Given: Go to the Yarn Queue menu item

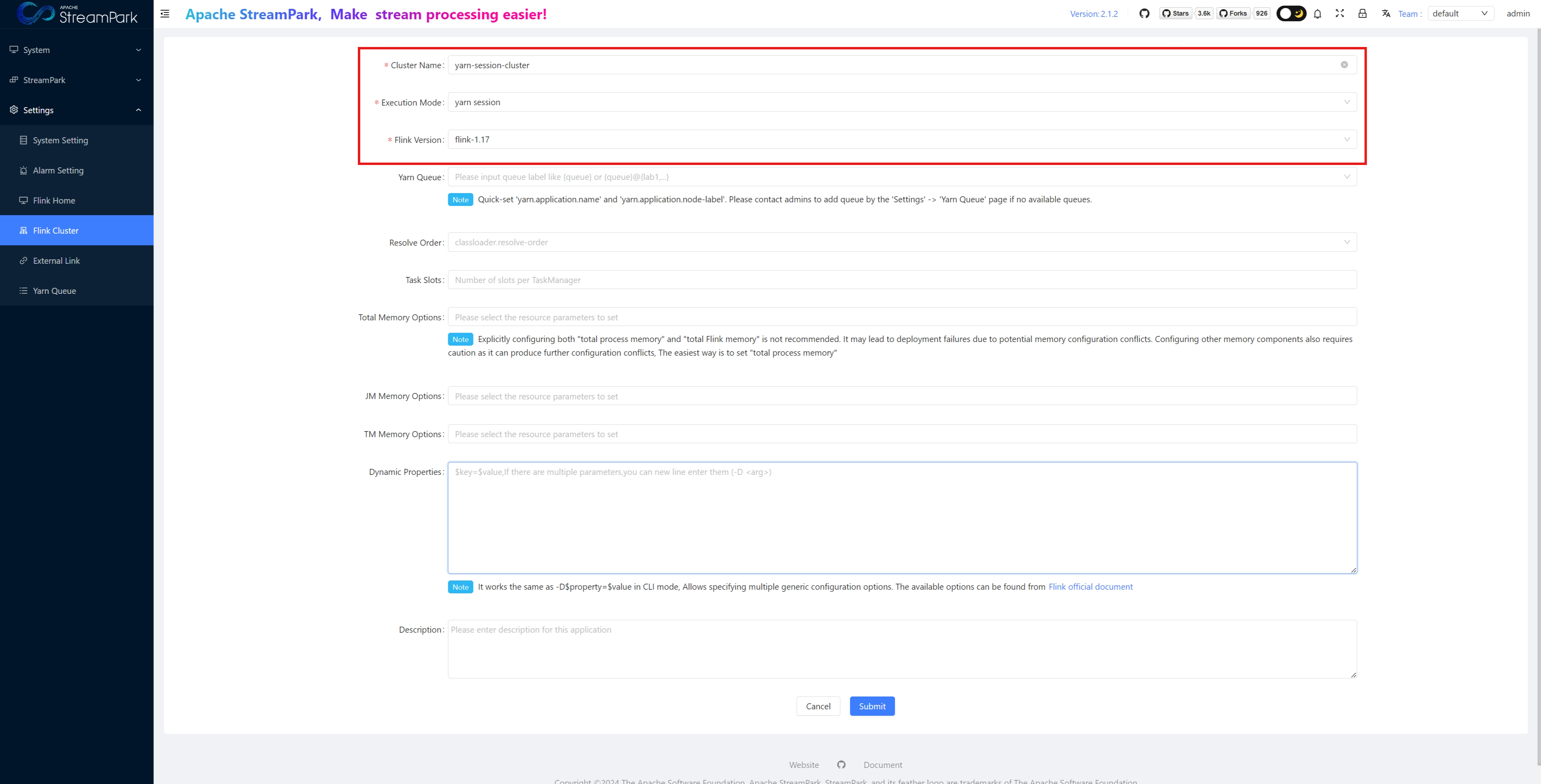Looking at the screenshot, I should pos(55,291).
